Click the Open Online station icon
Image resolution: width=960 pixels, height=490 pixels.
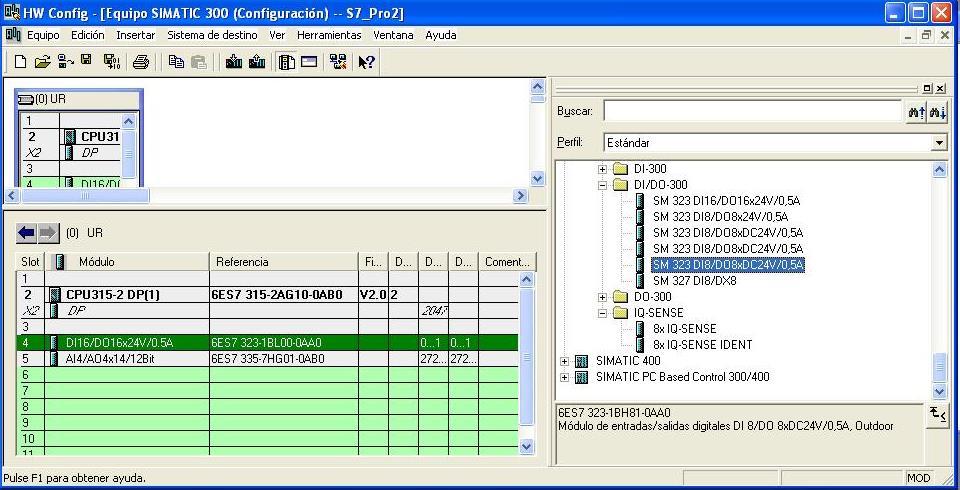pyautogui.click(x=65, y=62)
